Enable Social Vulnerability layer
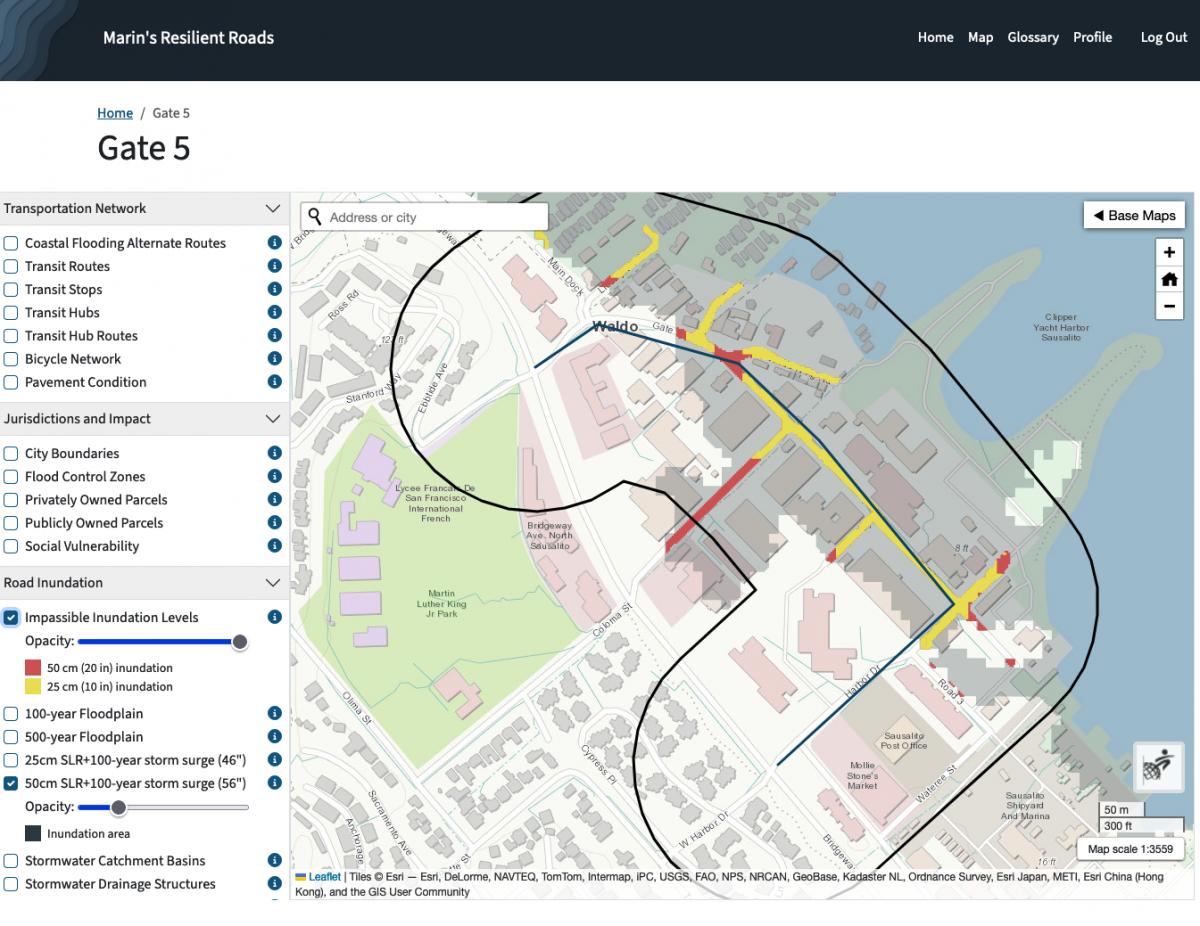Screen dimensions: 1200x926 tap(11, 546)
